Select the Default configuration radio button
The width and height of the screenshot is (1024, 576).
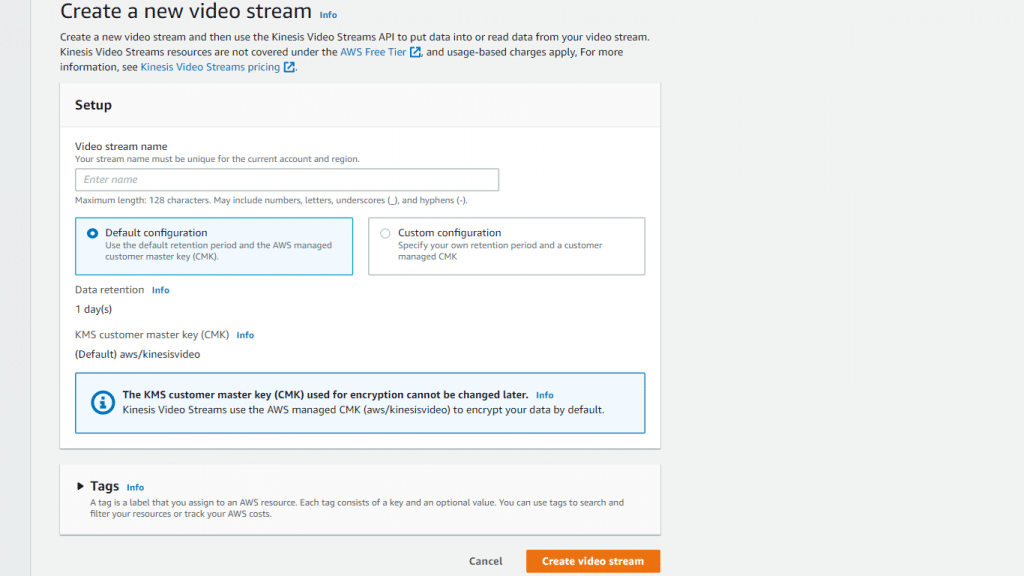point(92,233)
